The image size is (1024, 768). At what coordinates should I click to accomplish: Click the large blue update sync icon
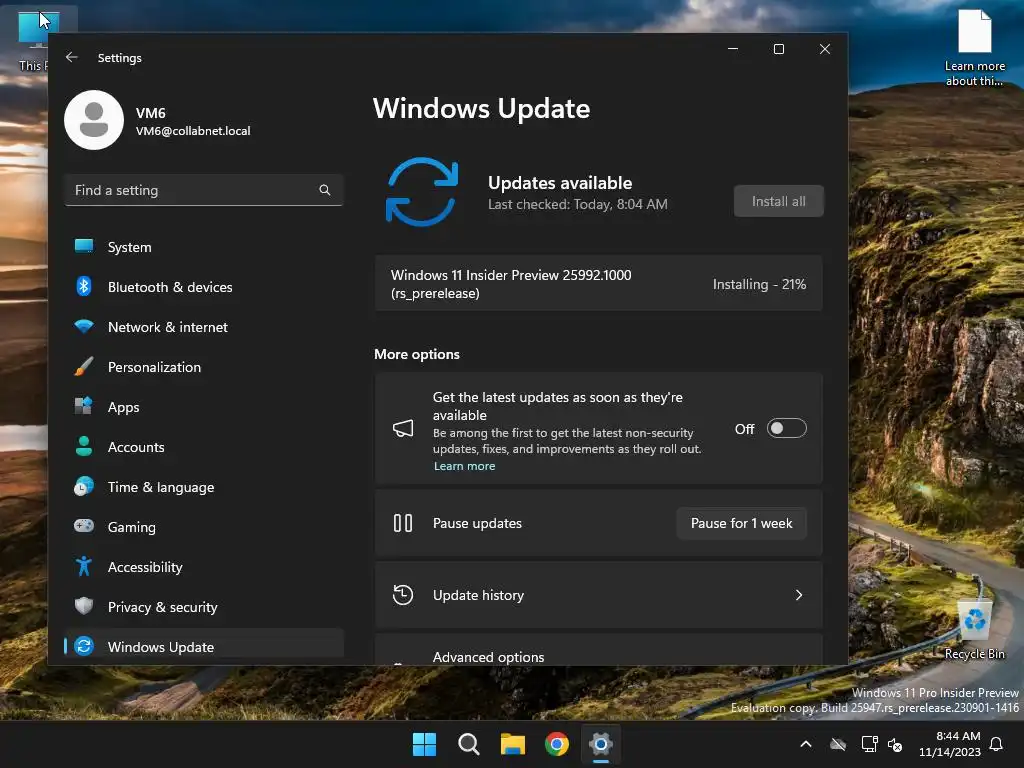pyautogui.click(x=422, y=191)
